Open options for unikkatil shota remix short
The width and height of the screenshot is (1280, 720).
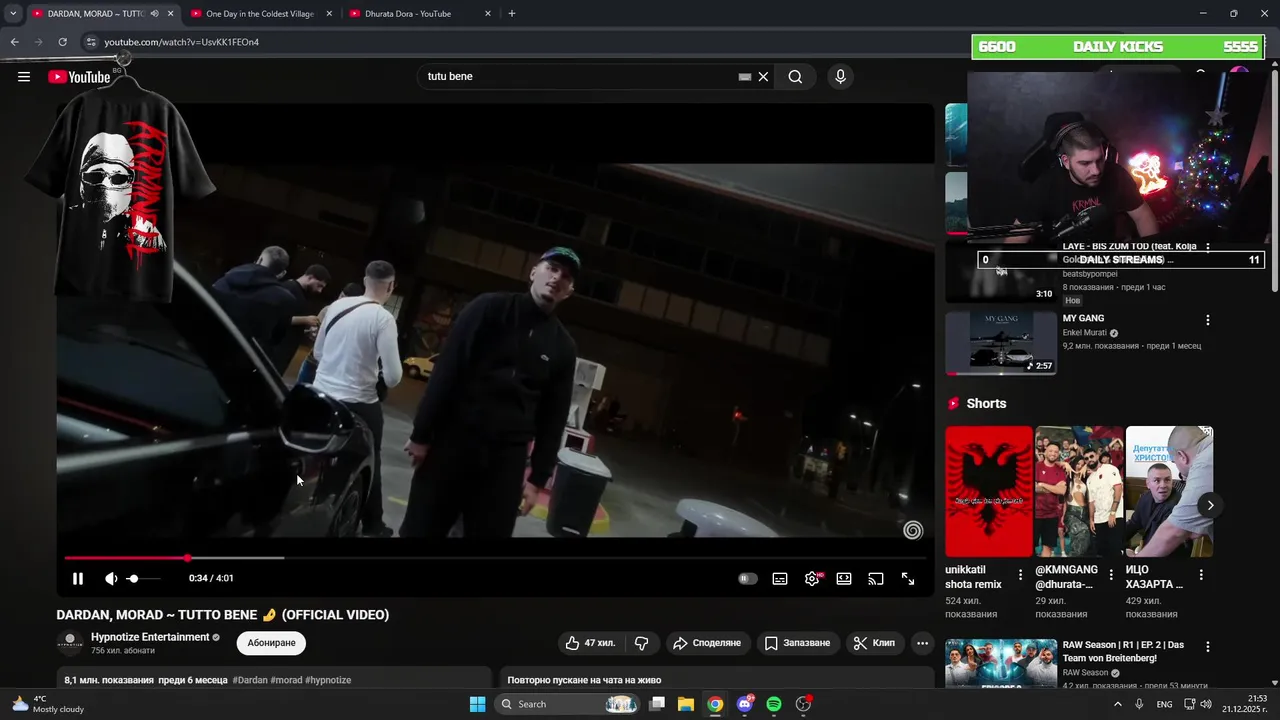pyautogui.click(x=1020, y=575)
